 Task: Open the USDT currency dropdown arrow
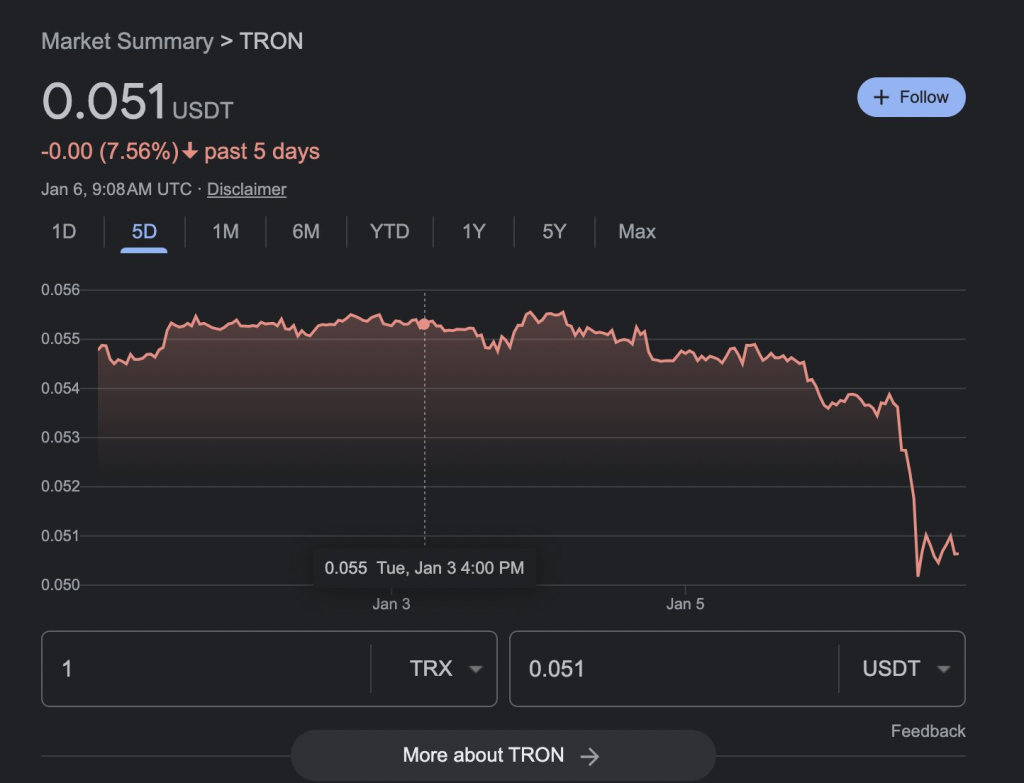(944, 669)
